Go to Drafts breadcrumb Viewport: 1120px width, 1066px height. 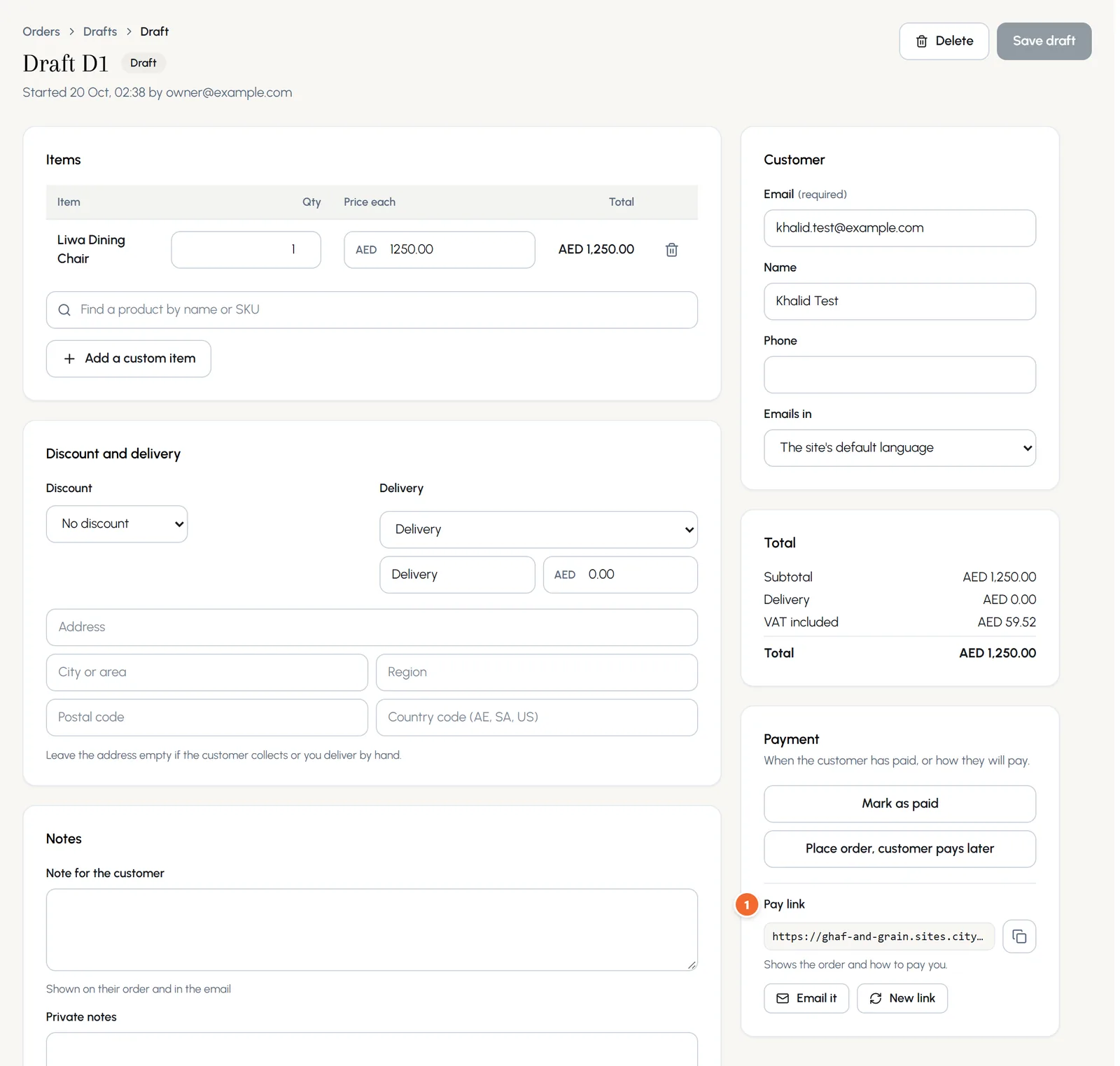click(x=100, y=31)
